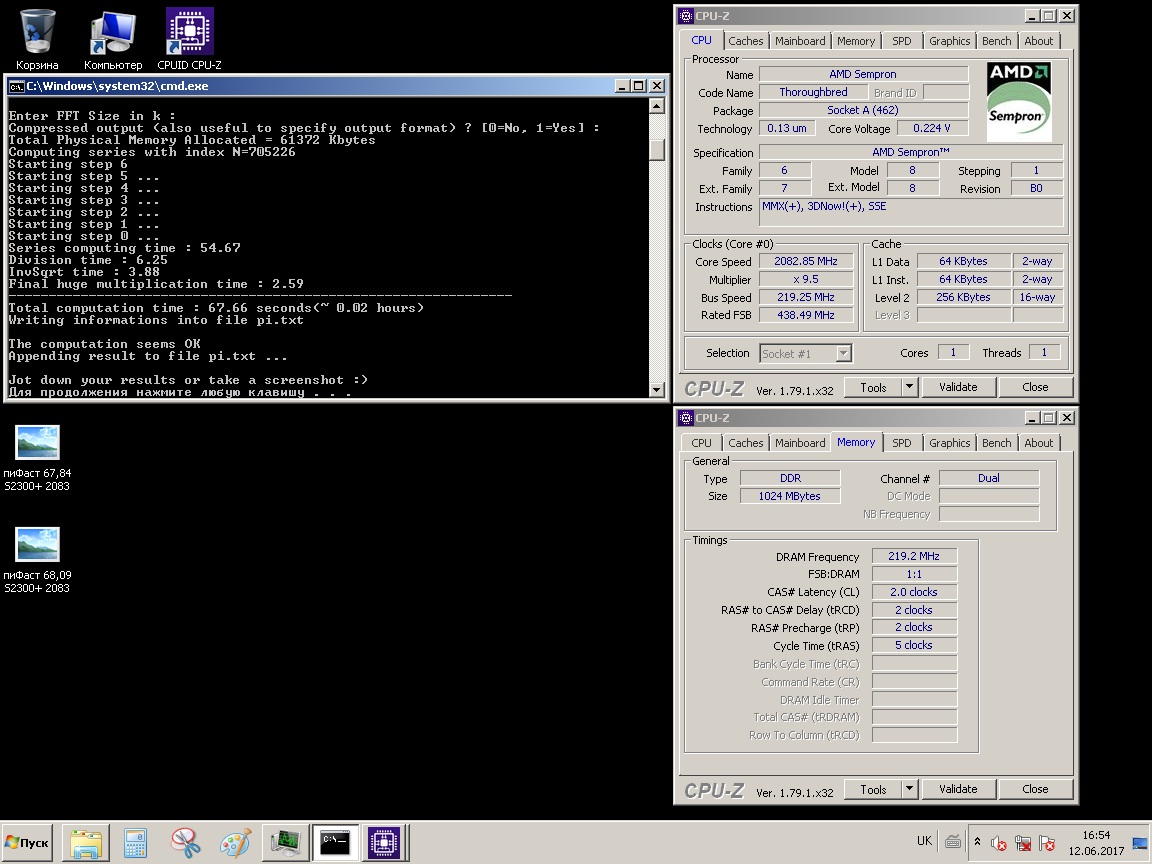Open the Paint taskbar icon
Image resolution: width=1152 pixels, height=864 pixels.
point(235,843)
